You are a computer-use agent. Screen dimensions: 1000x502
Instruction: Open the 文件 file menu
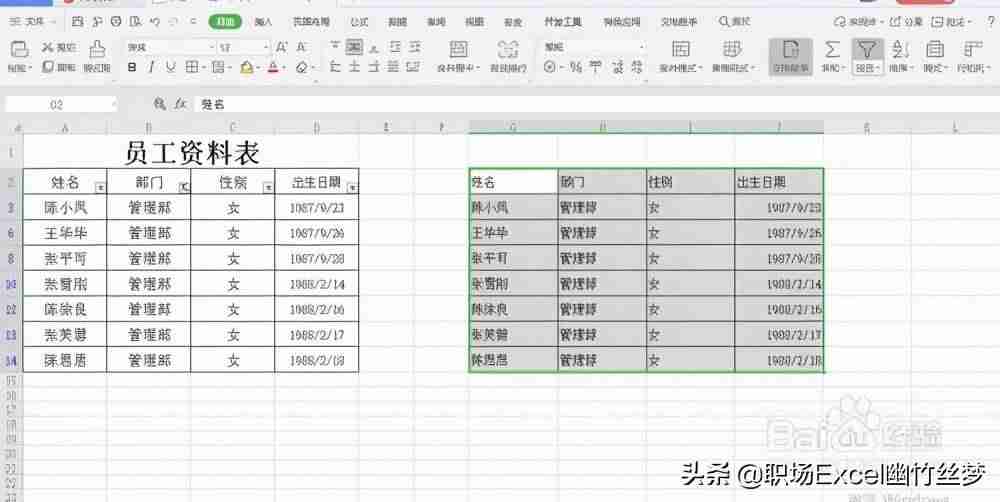tap(31, 22)
